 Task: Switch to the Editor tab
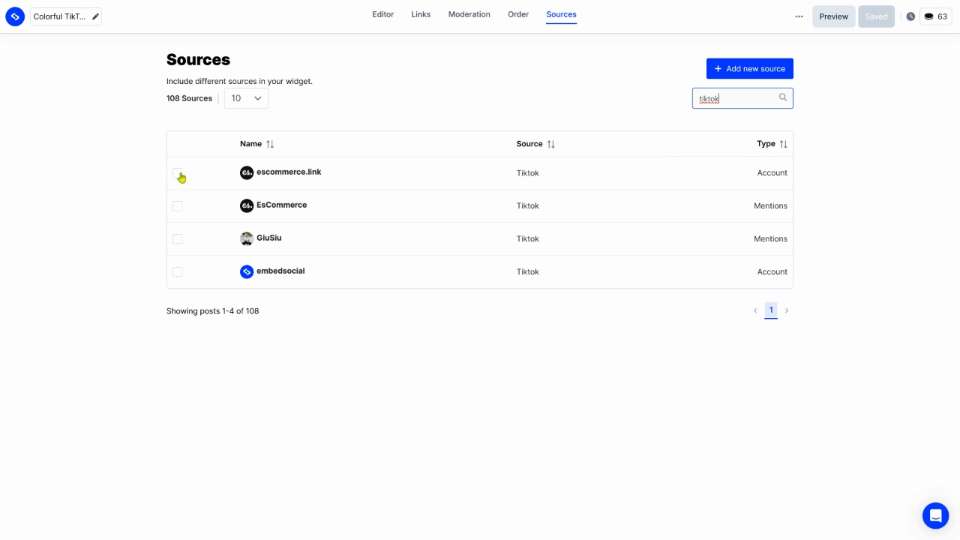tap(383, 14)
